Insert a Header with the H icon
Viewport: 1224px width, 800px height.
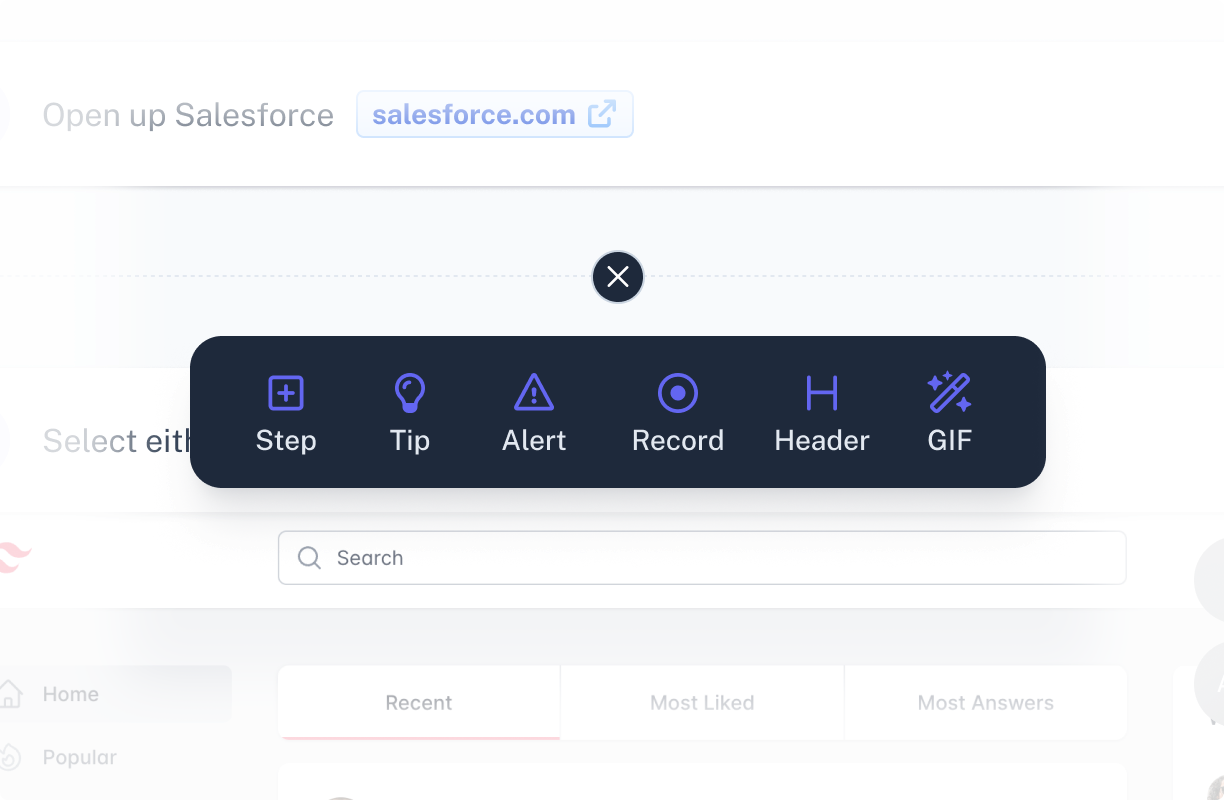(x=822, y=393)
